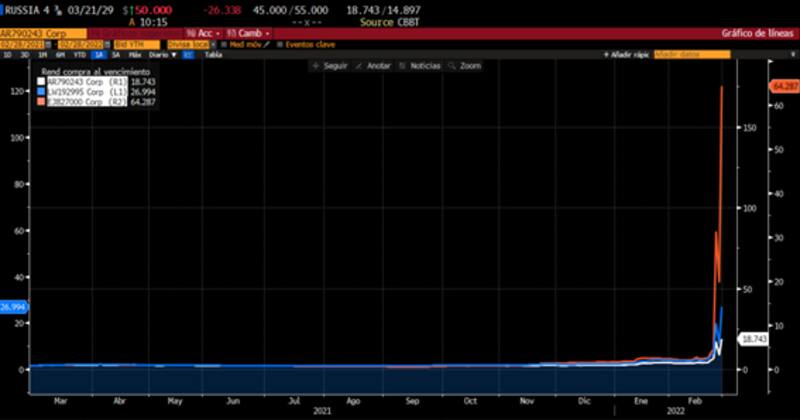Screen dimensions: 800x420
Task: Click the Gráfico de líneas label
Action: click(x=757, y=33)
